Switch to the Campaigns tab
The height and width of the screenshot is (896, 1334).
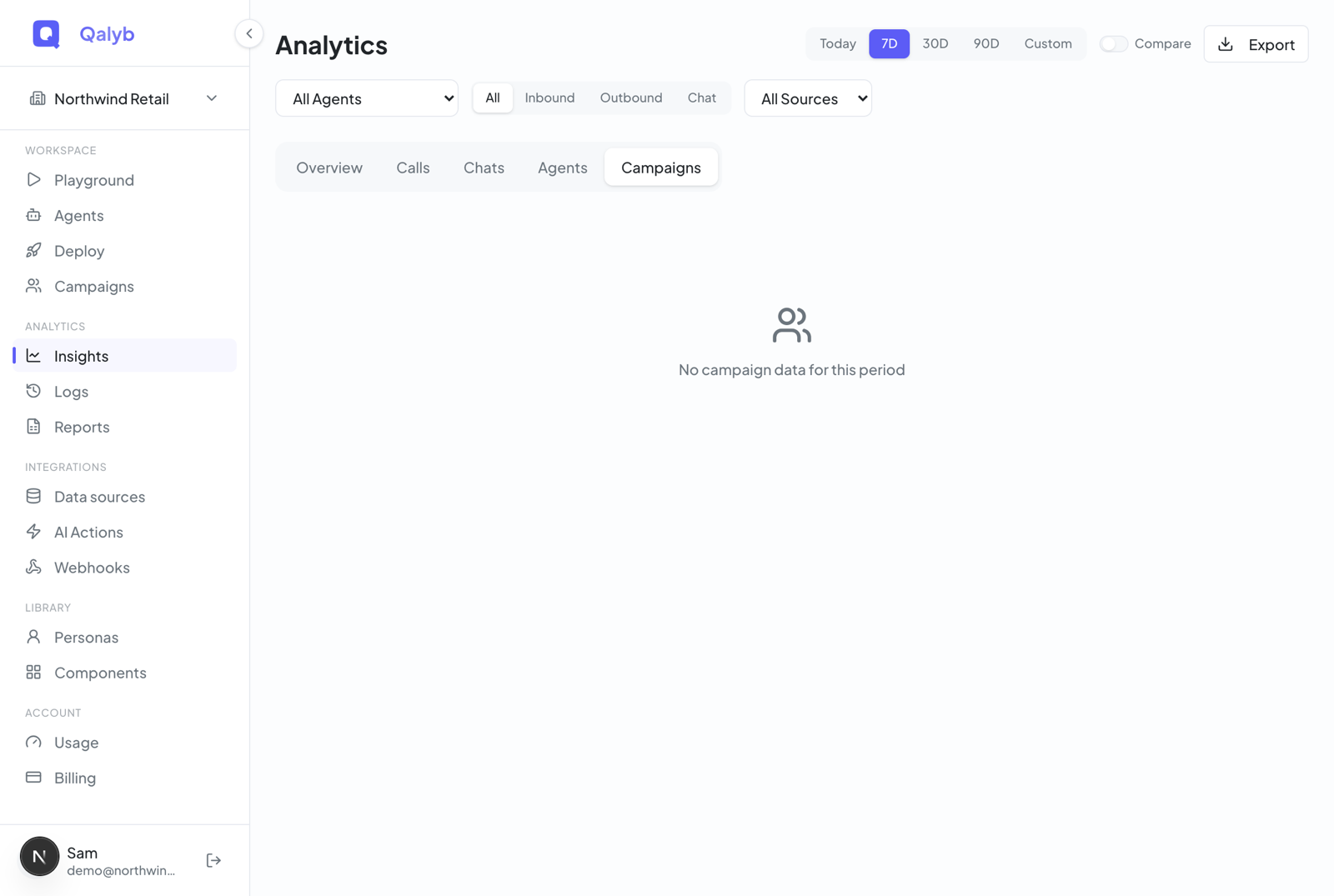pos(661,168)
